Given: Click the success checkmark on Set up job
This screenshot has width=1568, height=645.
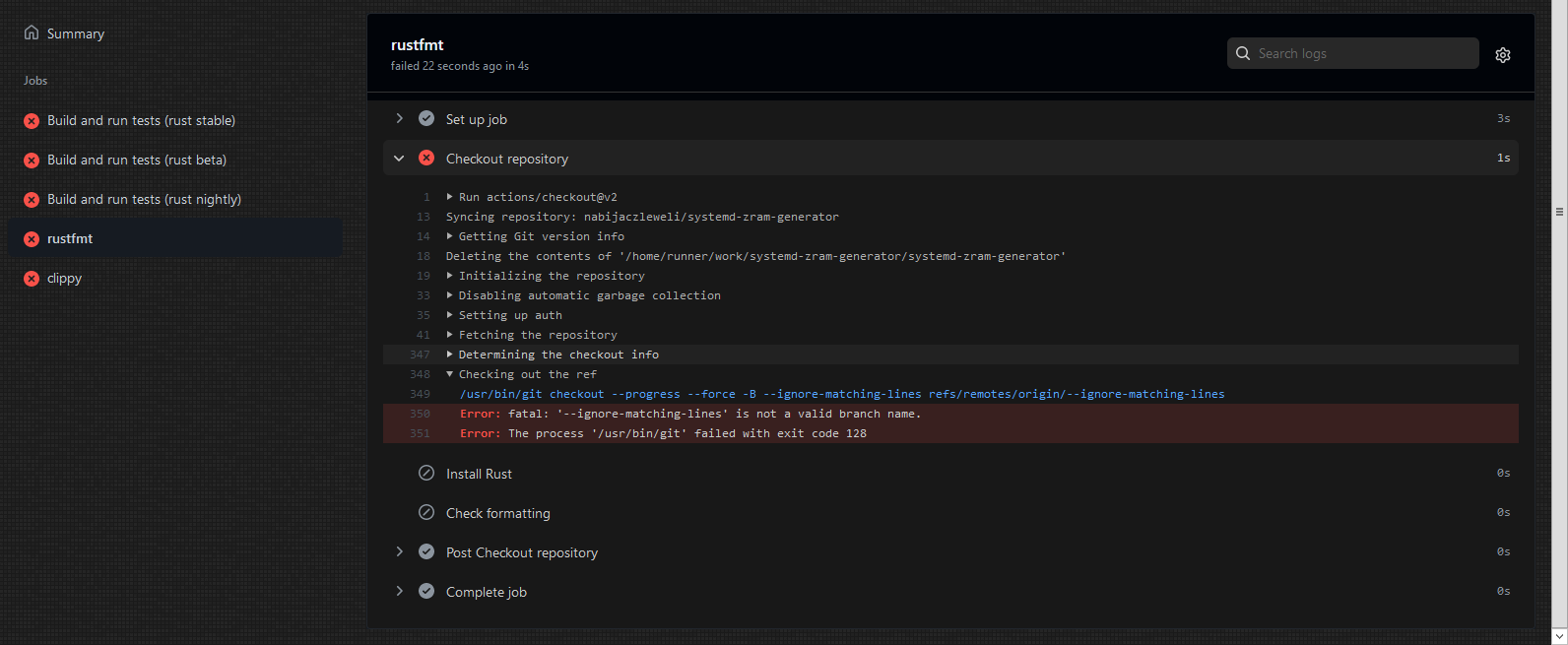Looking at the screenshot, I should [426, 118].
